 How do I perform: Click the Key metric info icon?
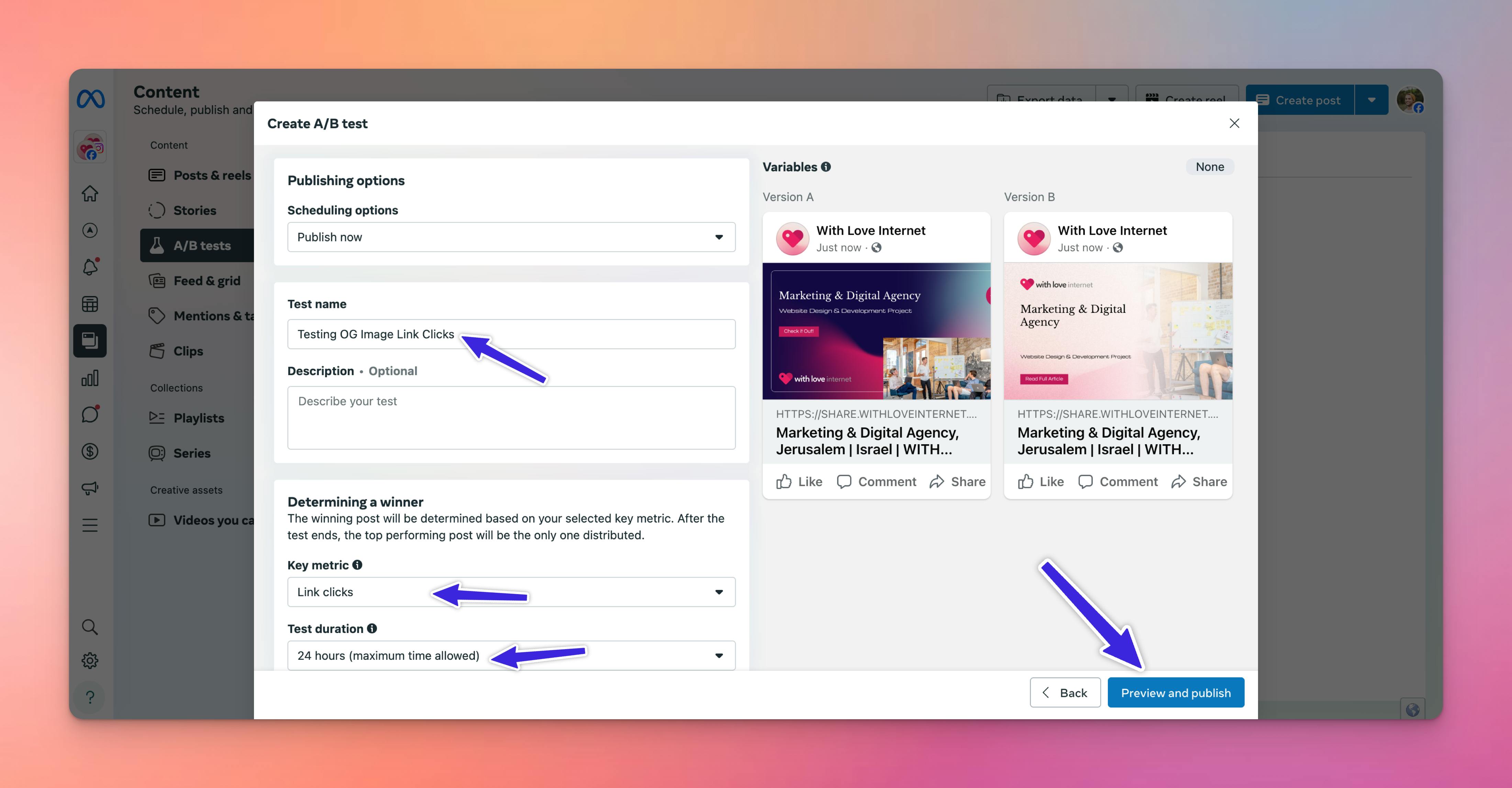tap(357, 565)
